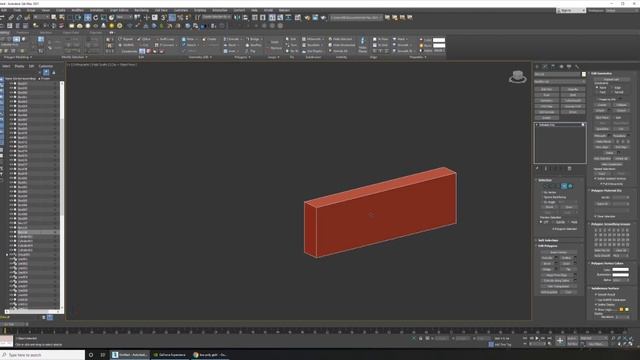Click the large Set Keys plus button
Image resolution: width=640 pixels, height=360 pixels.
tap(560, 340)
